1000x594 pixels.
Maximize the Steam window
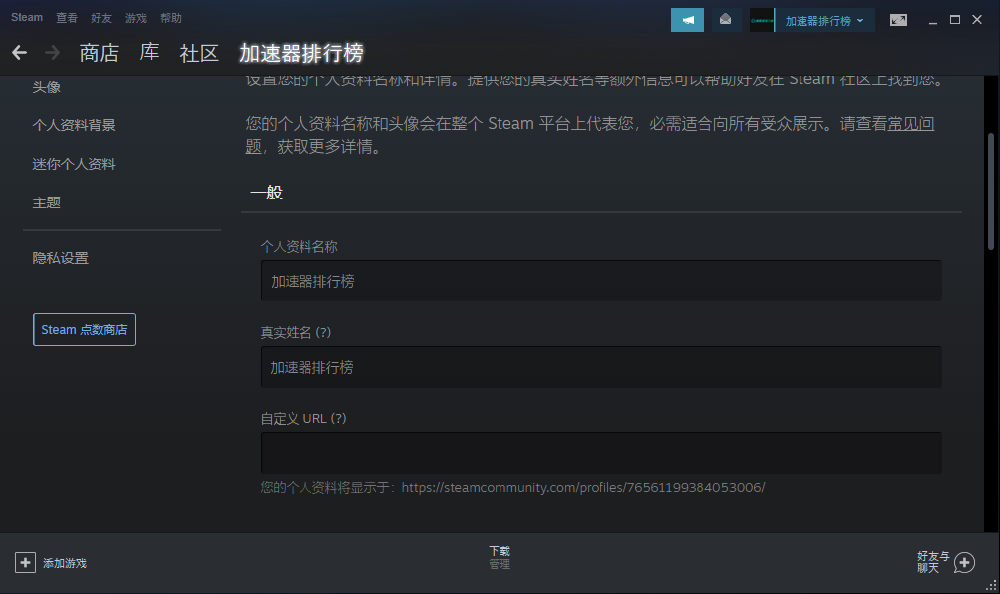955,20
